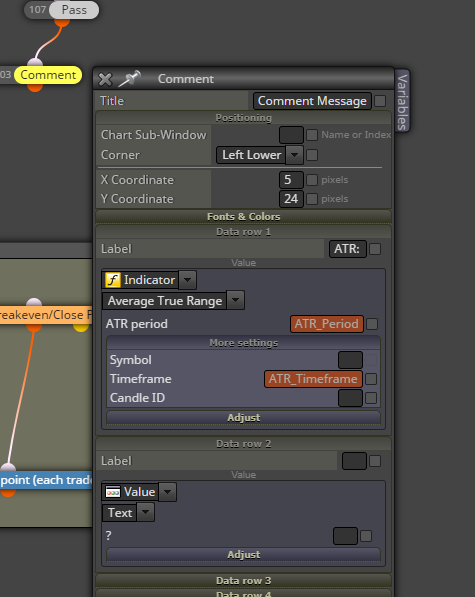Open the Indicator type dropdown arrow
Image resolution: width=475 pixels, height=597 pixels.
(x=187, y=280)
